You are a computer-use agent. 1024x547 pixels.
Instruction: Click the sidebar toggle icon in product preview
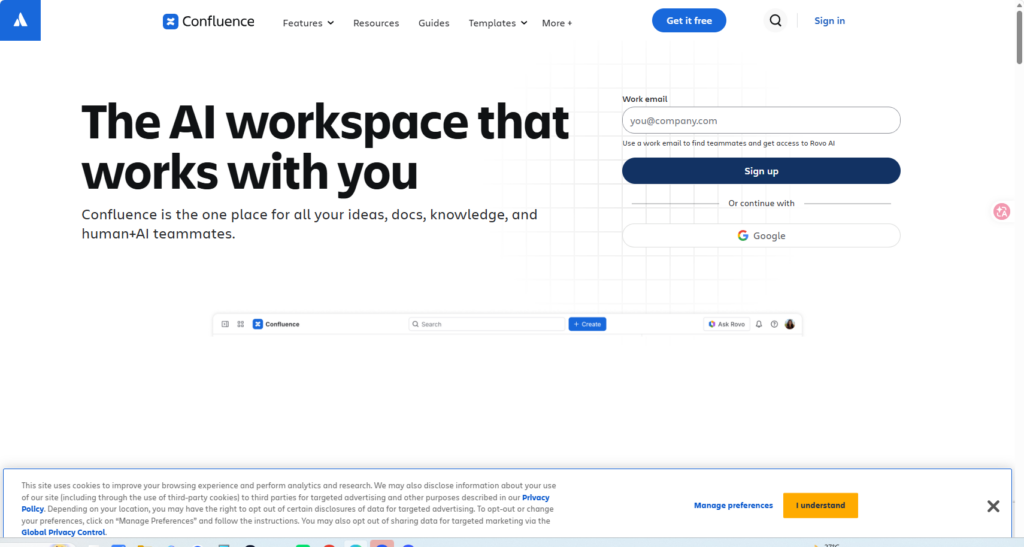tap(225, 324)
